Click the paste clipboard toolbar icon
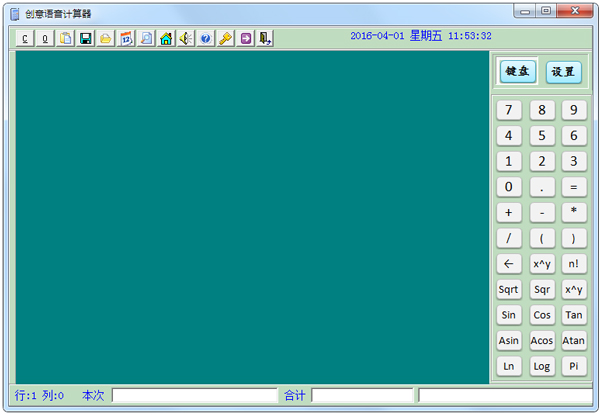Image resolution: width=600 pixels, height=415 pixels. (65, 39)
